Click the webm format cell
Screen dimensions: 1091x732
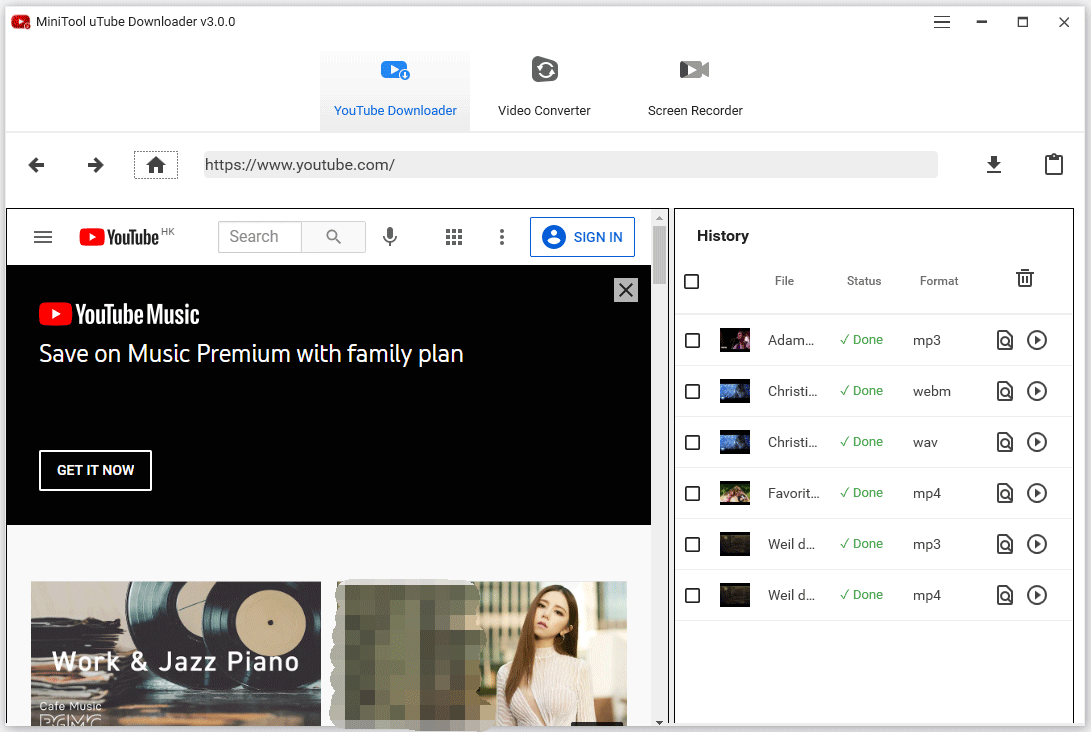point(932,391)
